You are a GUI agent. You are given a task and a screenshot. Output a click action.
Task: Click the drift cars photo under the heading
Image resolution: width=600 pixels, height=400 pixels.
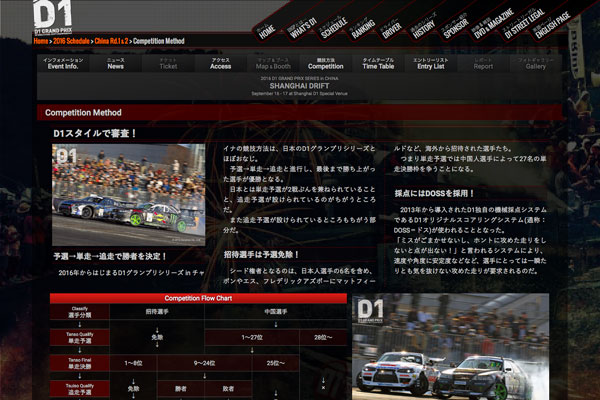pos(128,195)
